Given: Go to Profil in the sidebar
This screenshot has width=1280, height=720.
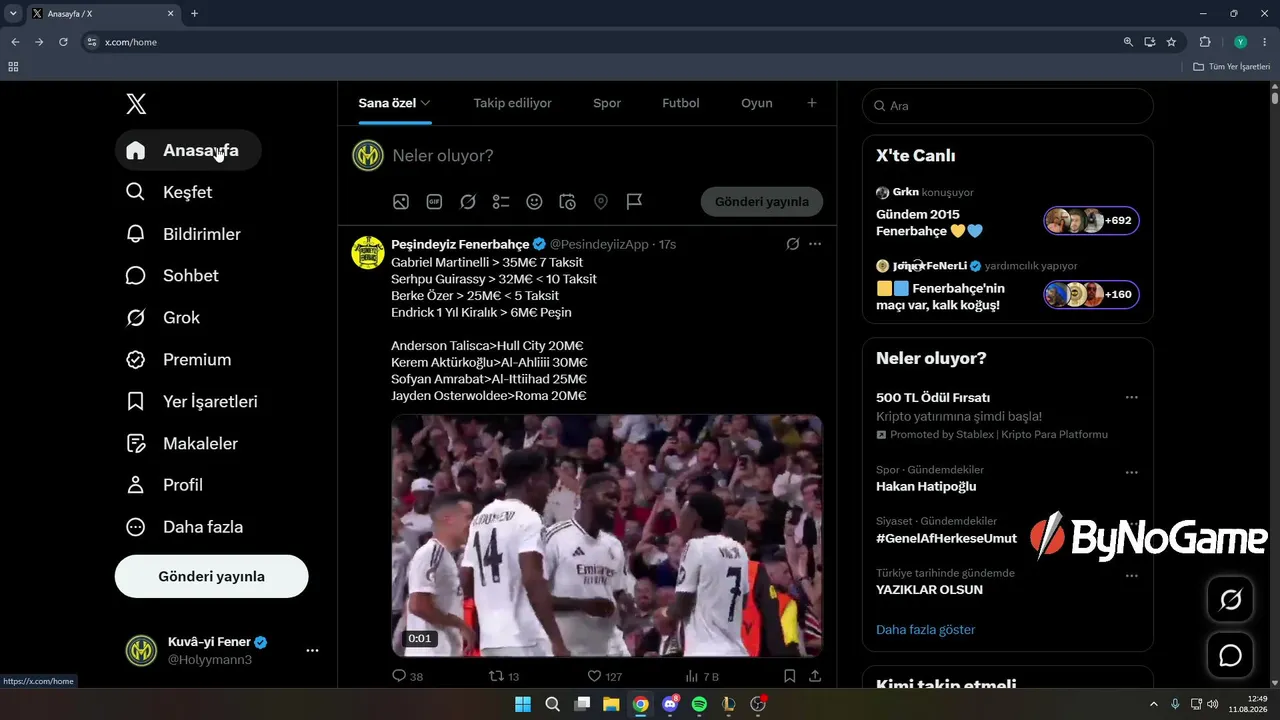Looking at the screenshot, I should click(165, 485).
